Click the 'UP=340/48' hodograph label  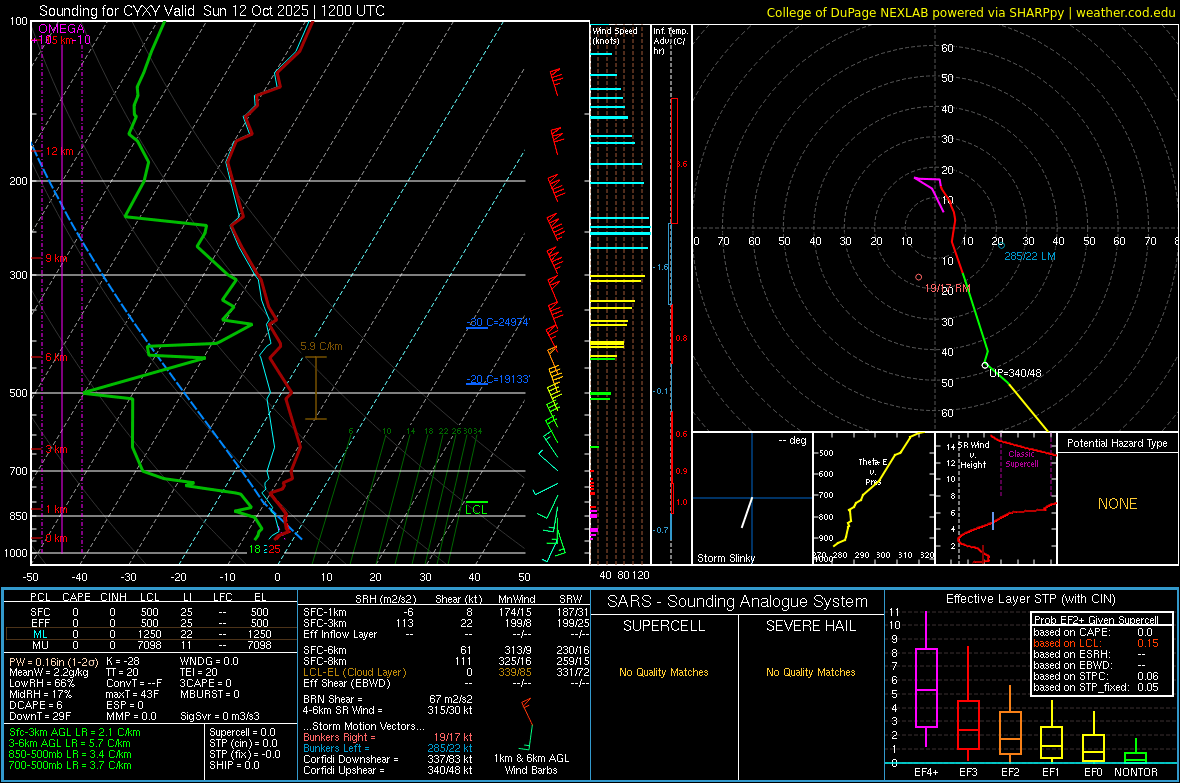pos(1015,373)
